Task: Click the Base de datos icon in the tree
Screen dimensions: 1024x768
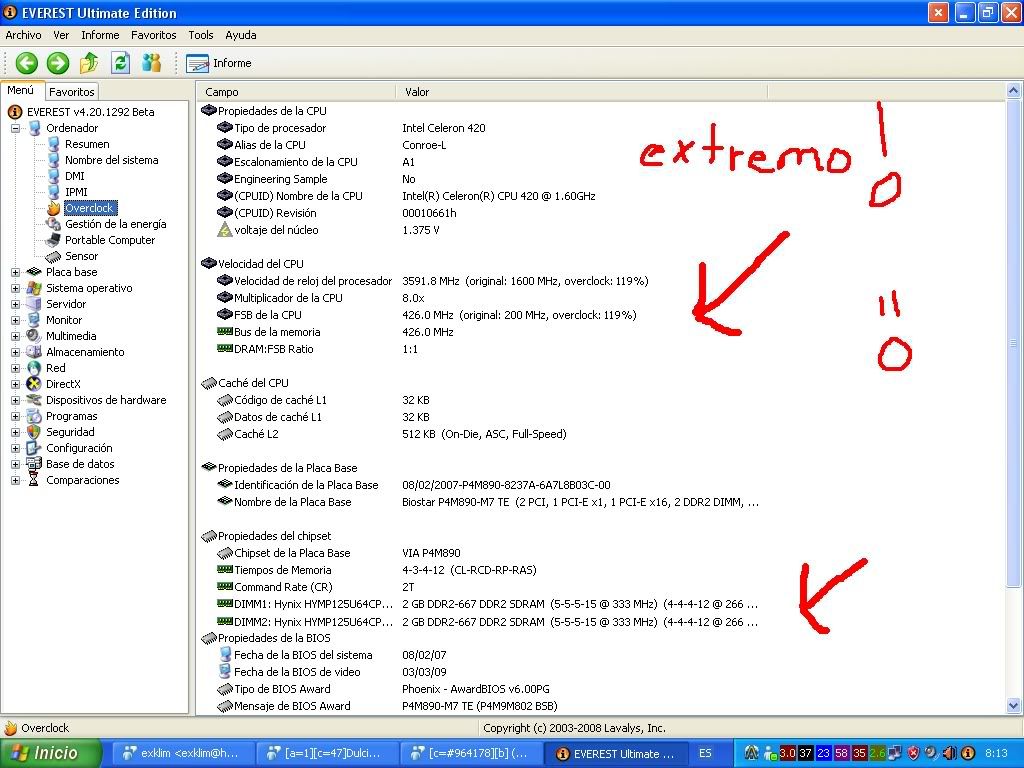Action: point(34,464)
